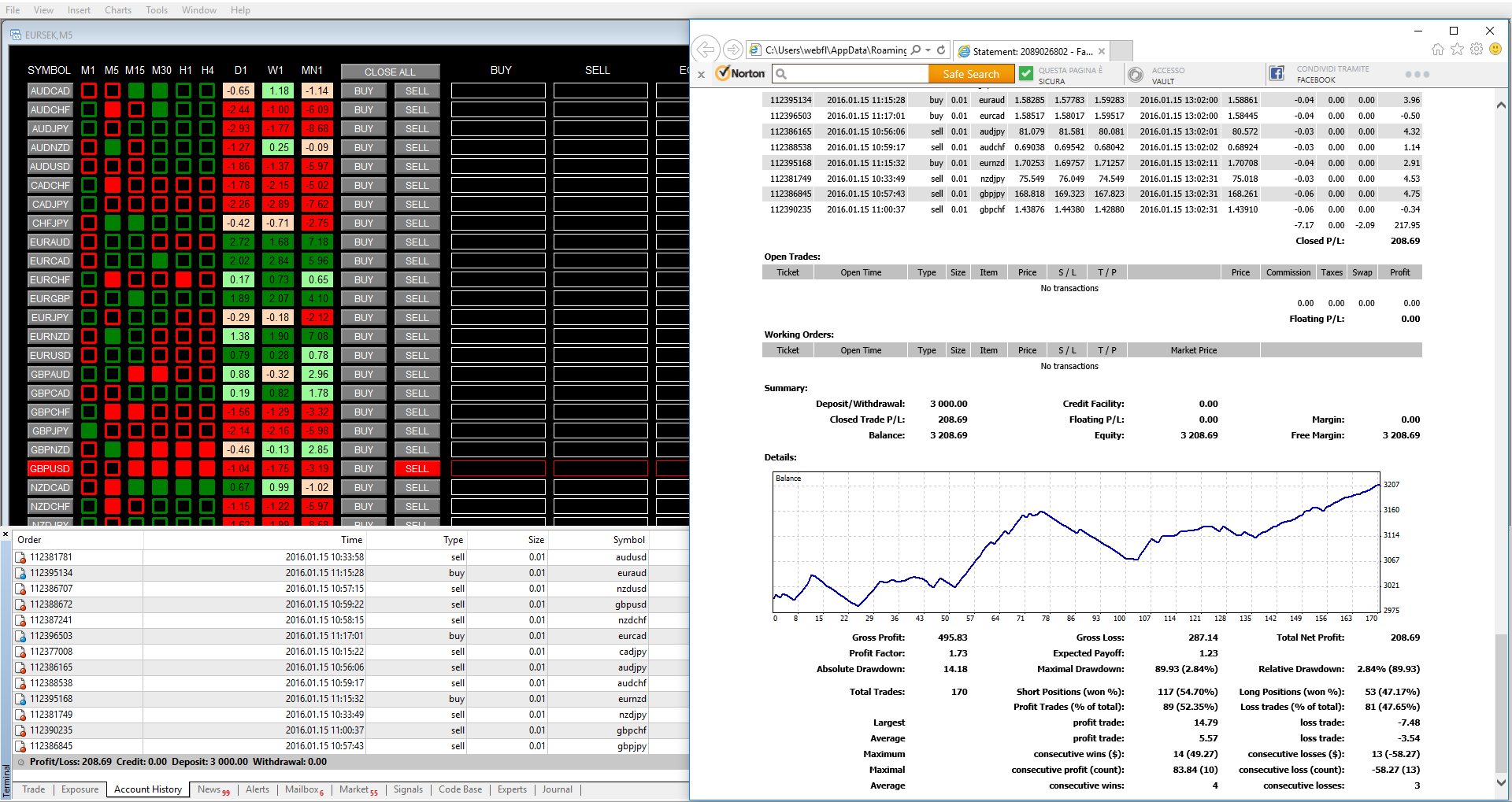Open the address bar dropdown arrow

point(928,50)
